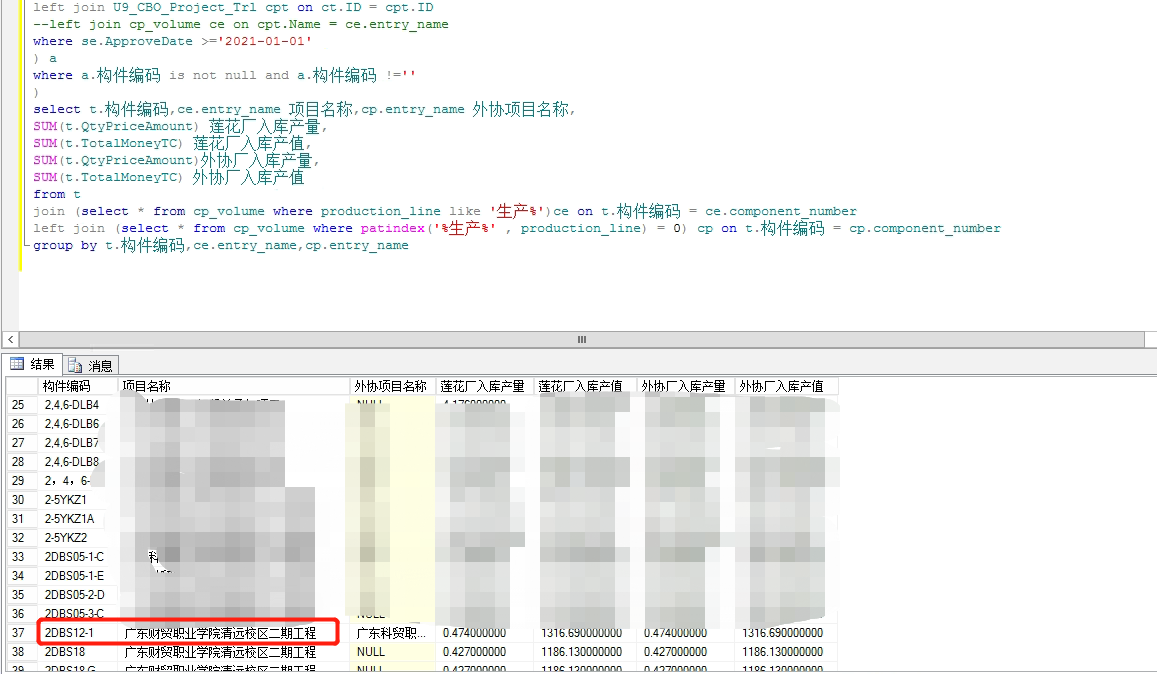Click cell 2DBS05-1-E
This screenshot has height=674, width=1157.
[x=75, y=576]
